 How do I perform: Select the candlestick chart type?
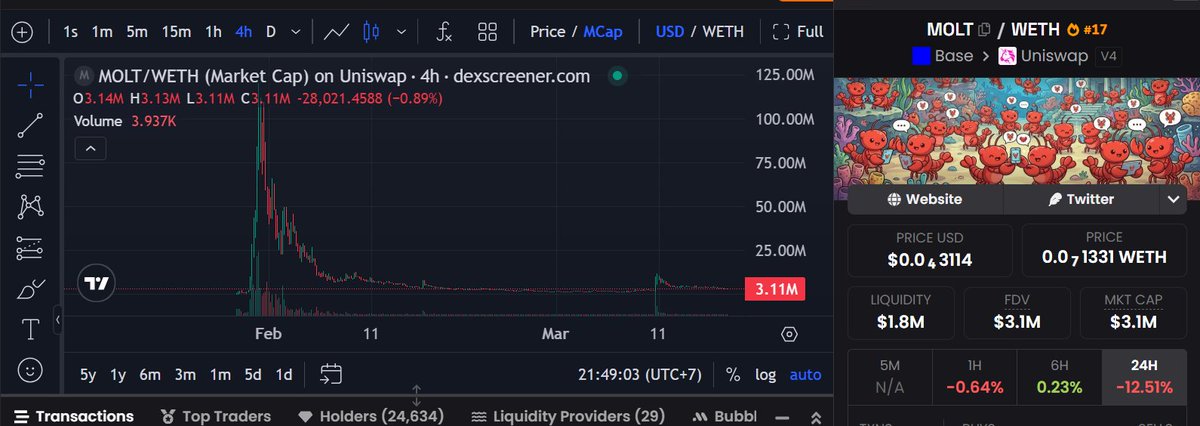point(371,32)
